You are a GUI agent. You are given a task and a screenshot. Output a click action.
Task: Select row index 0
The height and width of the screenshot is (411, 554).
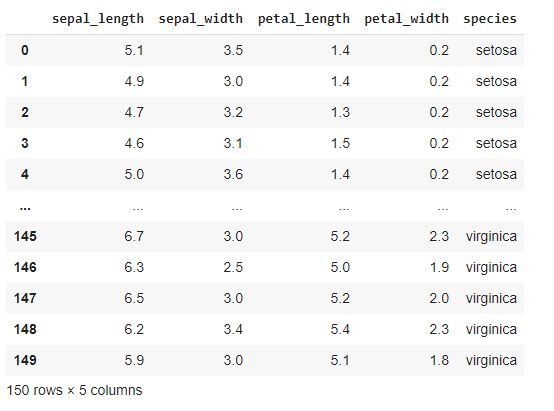tap(24, 50)
